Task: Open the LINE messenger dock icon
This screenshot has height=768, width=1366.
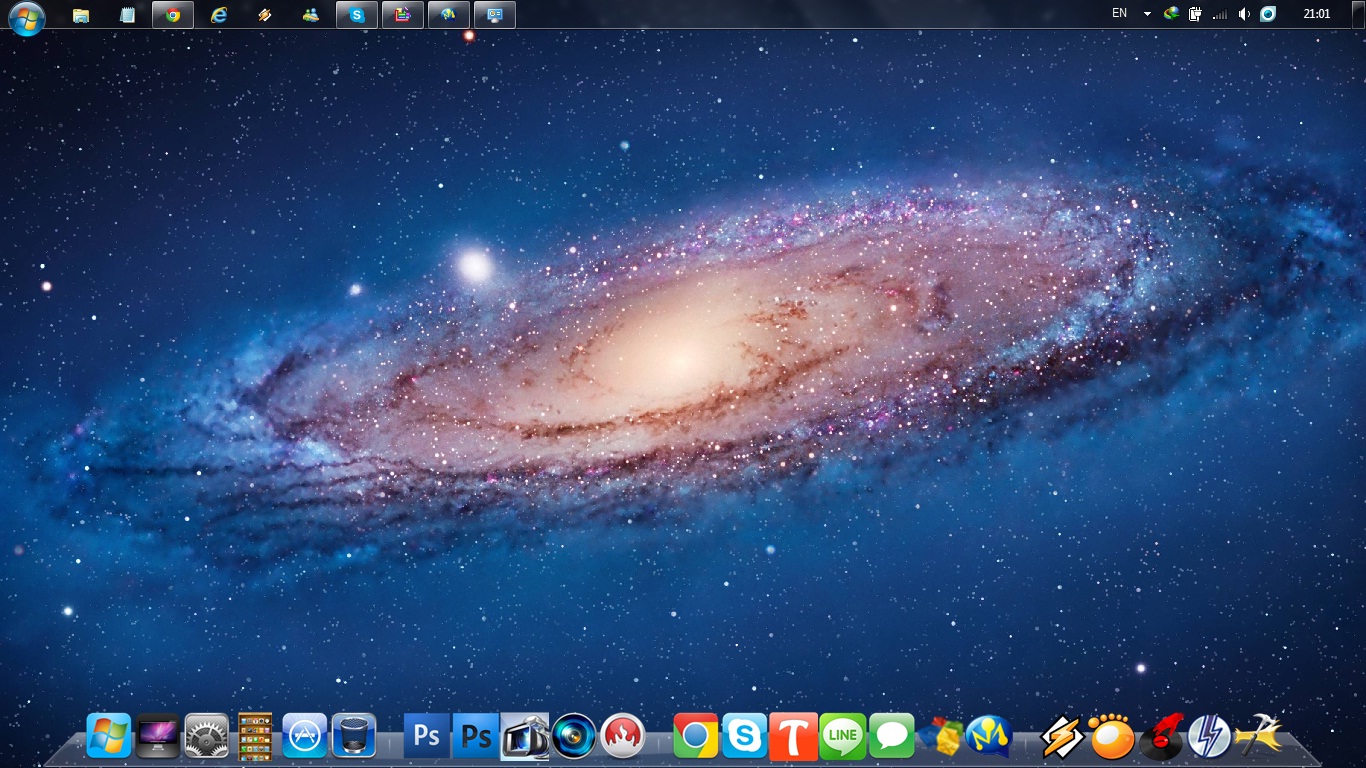Action: tap(843, 738)
